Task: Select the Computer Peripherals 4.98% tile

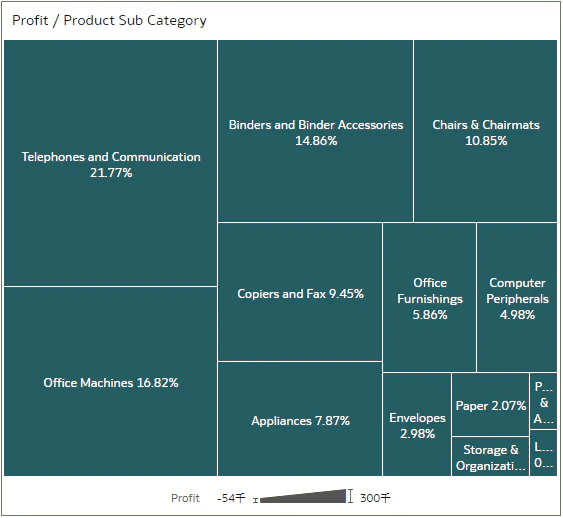Action: [517, 297]
